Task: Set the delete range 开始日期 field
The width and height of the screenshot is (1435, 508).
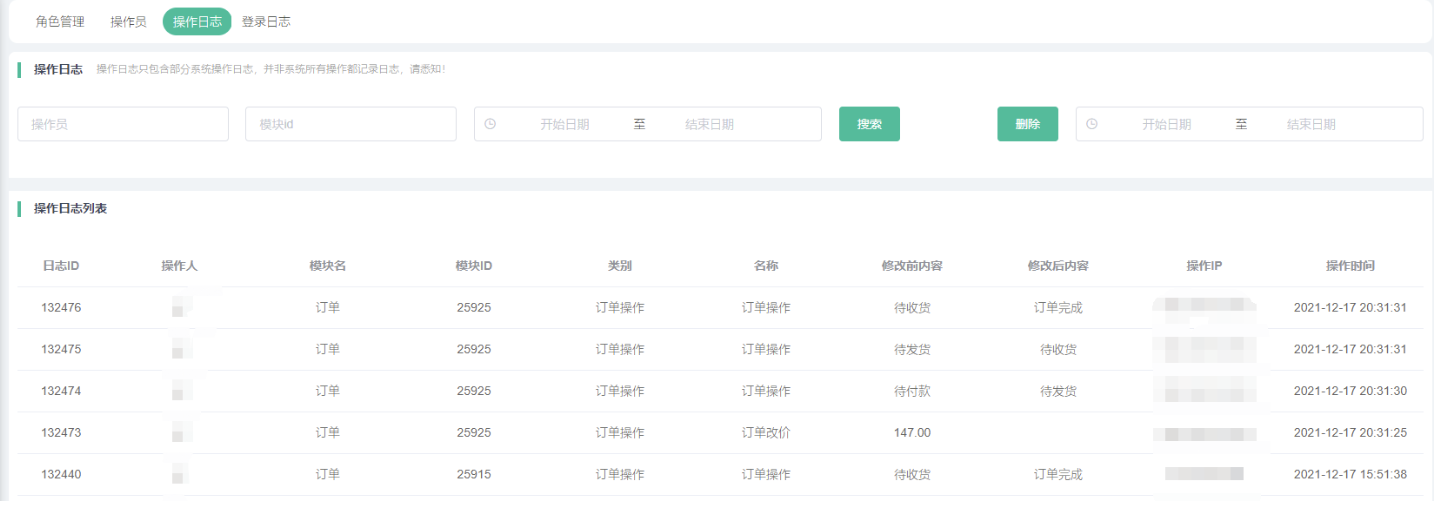Action: click(x=1166, y=124)
